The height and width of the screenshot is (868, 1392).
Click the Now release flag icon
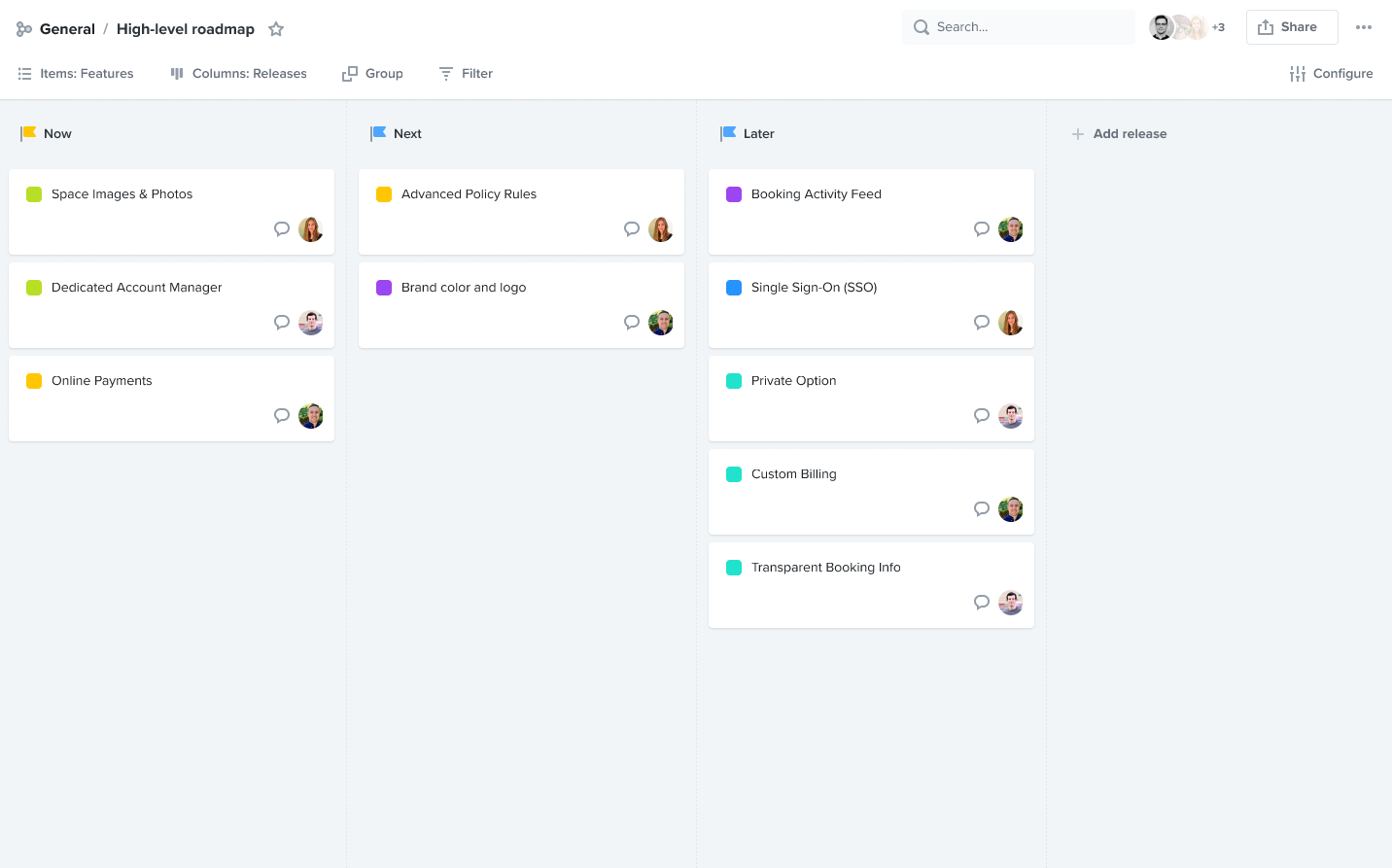28,133
